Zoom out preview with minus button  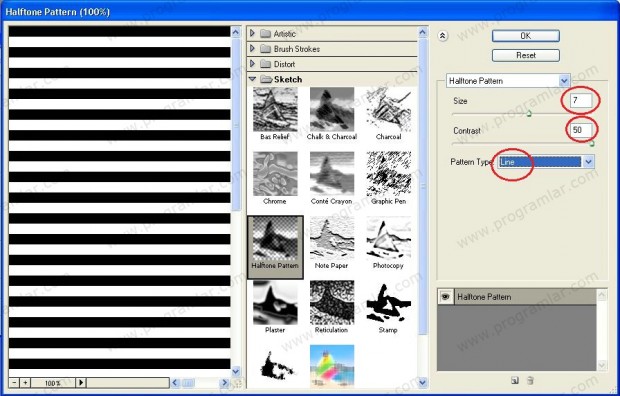click(x=15, y=383)
